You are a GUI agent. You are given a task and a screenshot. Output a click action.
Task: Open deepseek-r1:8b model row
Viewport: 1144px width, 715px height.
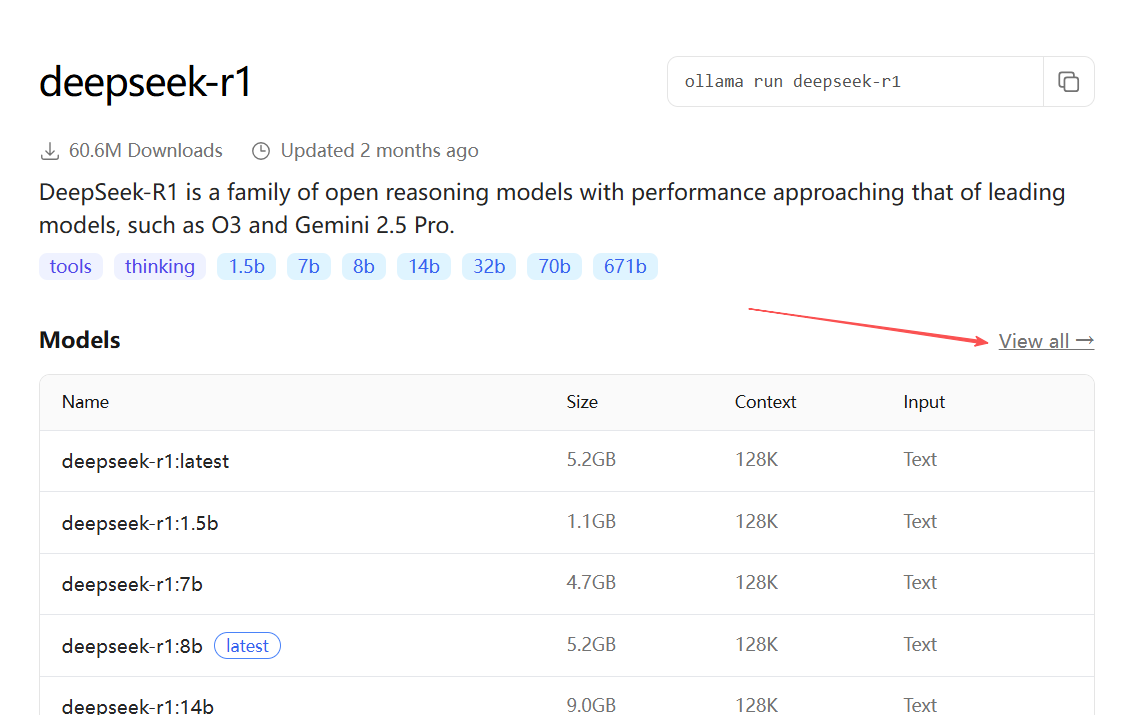567,646
